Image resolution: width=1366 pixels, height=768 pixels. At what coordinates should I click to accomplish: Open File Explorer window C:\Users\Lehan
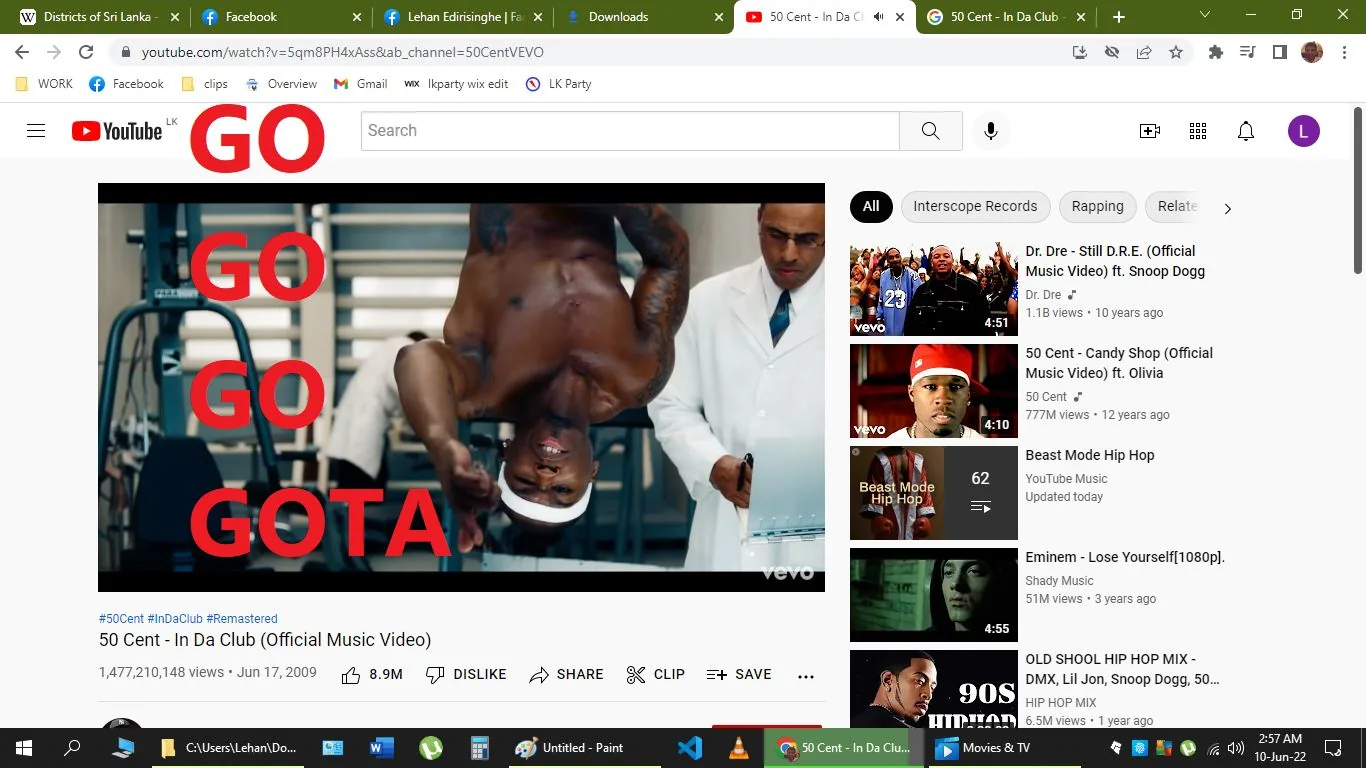[229, 748]
